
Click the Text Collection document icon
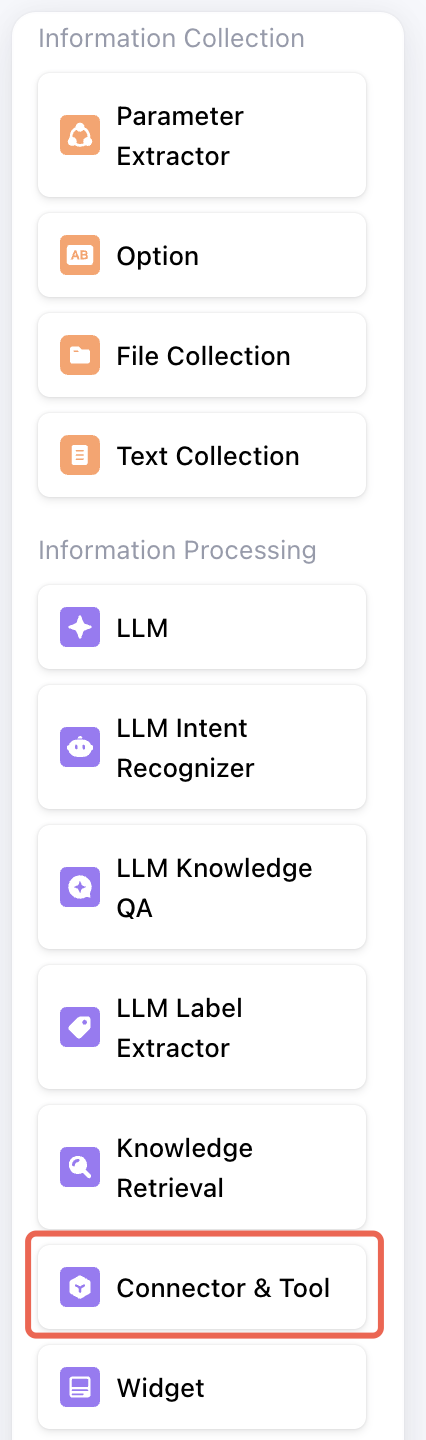(79, 455)
